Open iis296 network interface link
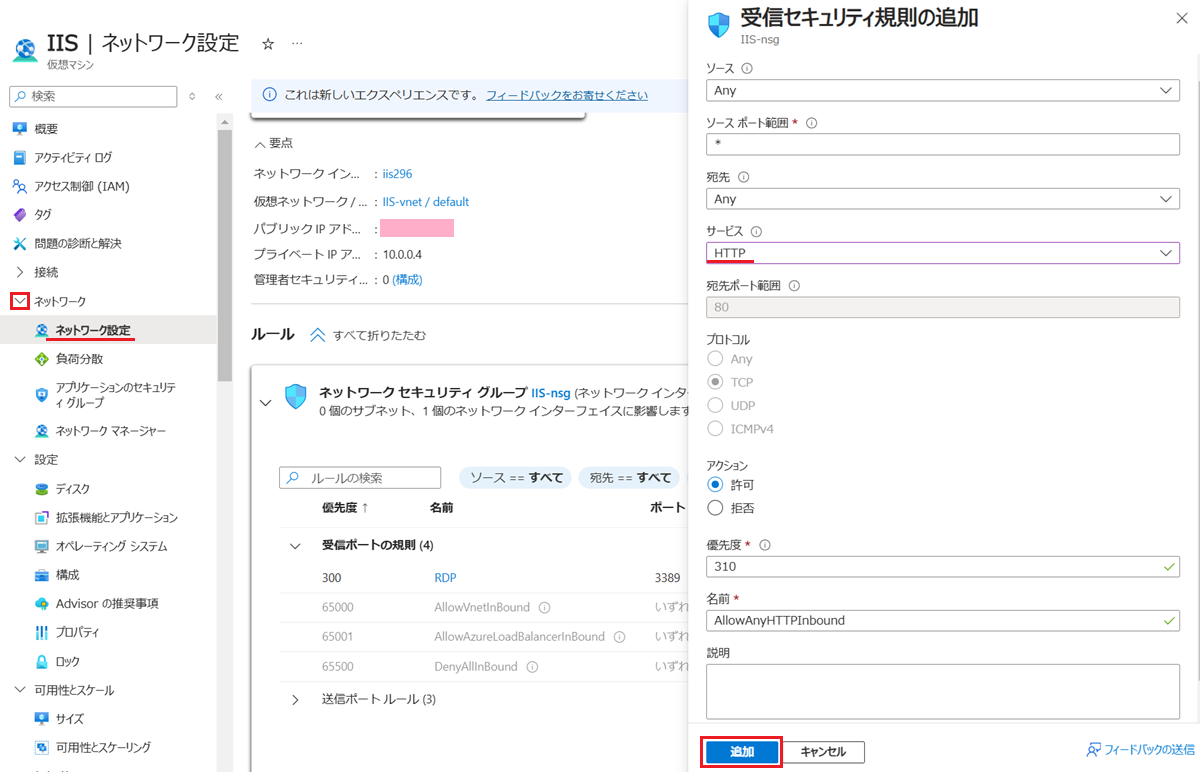This screenshot has width=1200, height=772. 397,173
